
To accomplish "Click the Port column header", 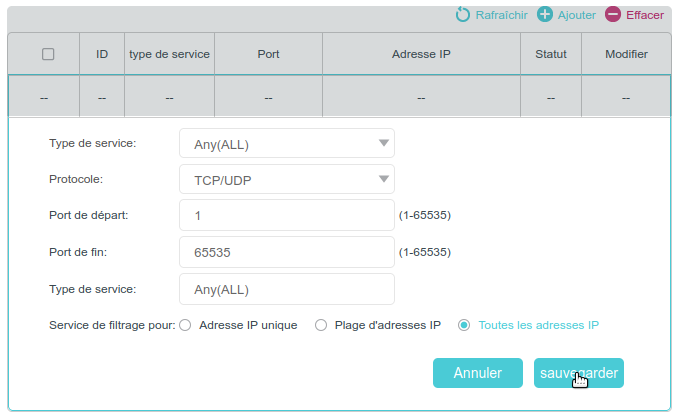I will [268, 54].
